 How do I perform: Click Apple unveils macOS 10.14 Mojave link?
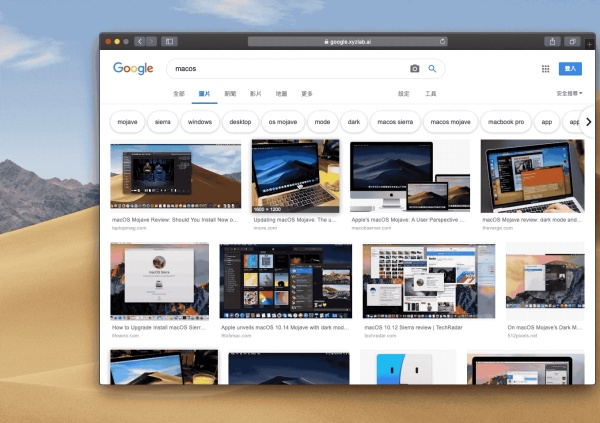285,327
